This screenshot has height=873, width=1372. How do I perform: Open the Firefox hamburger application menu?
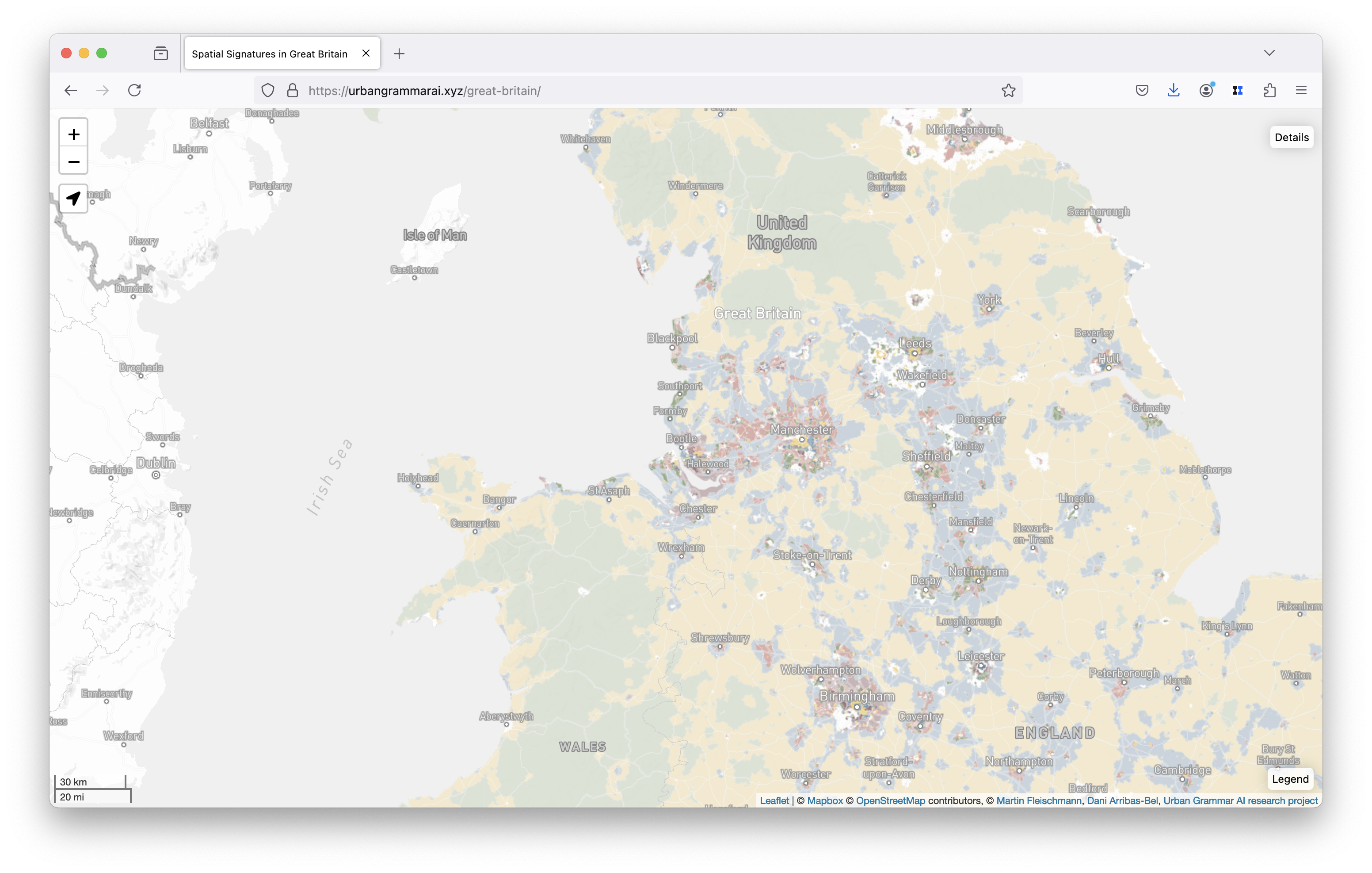1301,91
